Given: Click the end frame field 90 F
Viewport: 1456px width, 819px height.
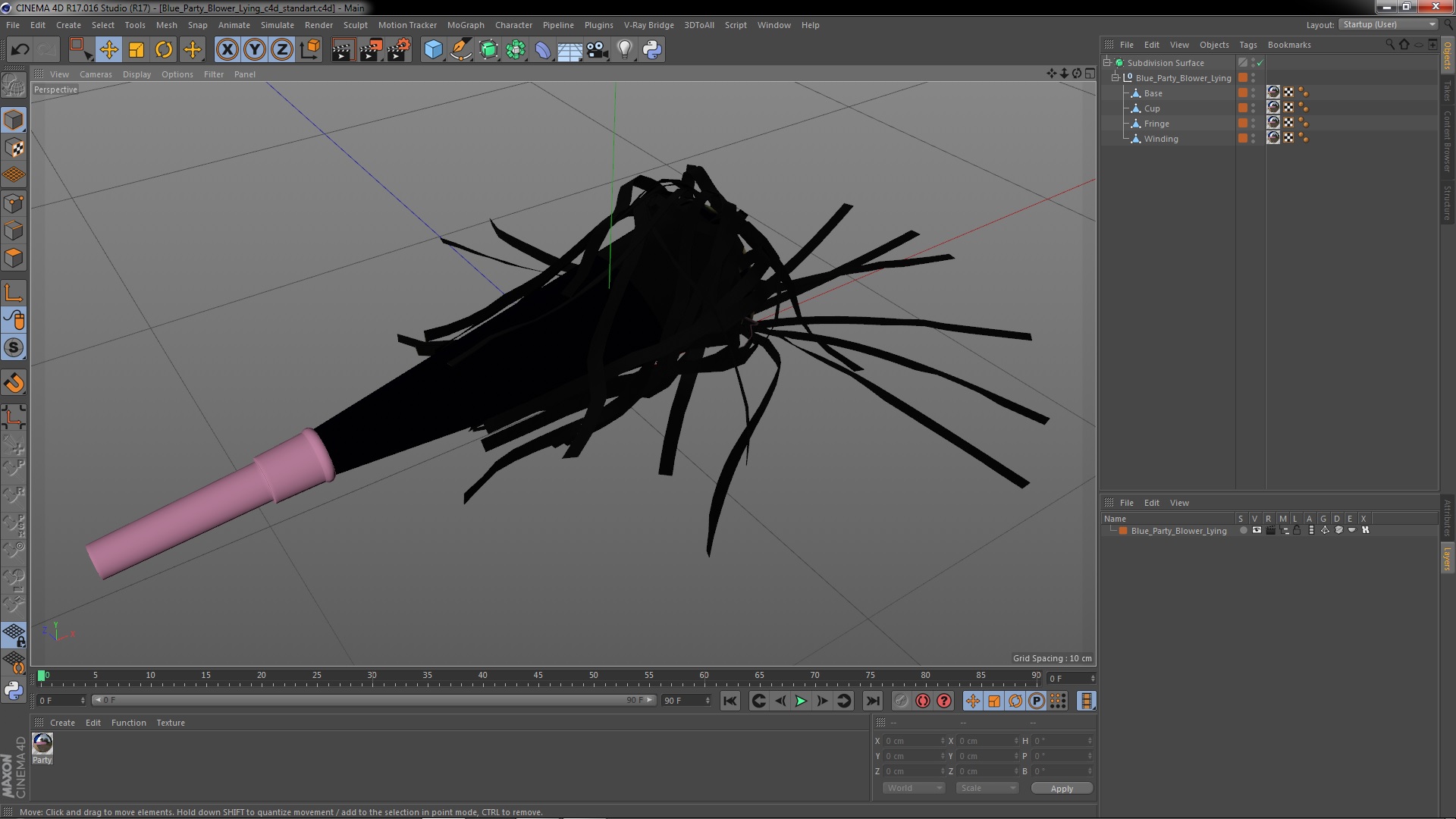Looking at the screenshot, I should pyautogui.click(x=687, y=701).
